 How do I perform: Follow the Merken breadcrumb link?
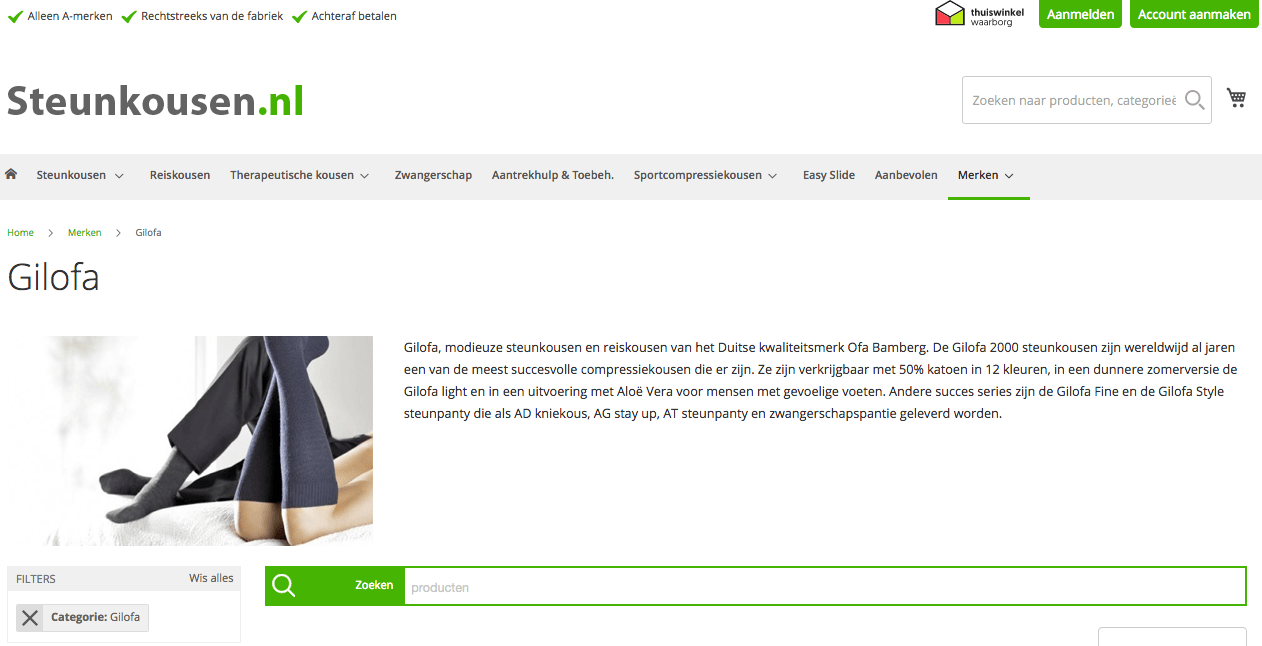click(x=85, y=232)
